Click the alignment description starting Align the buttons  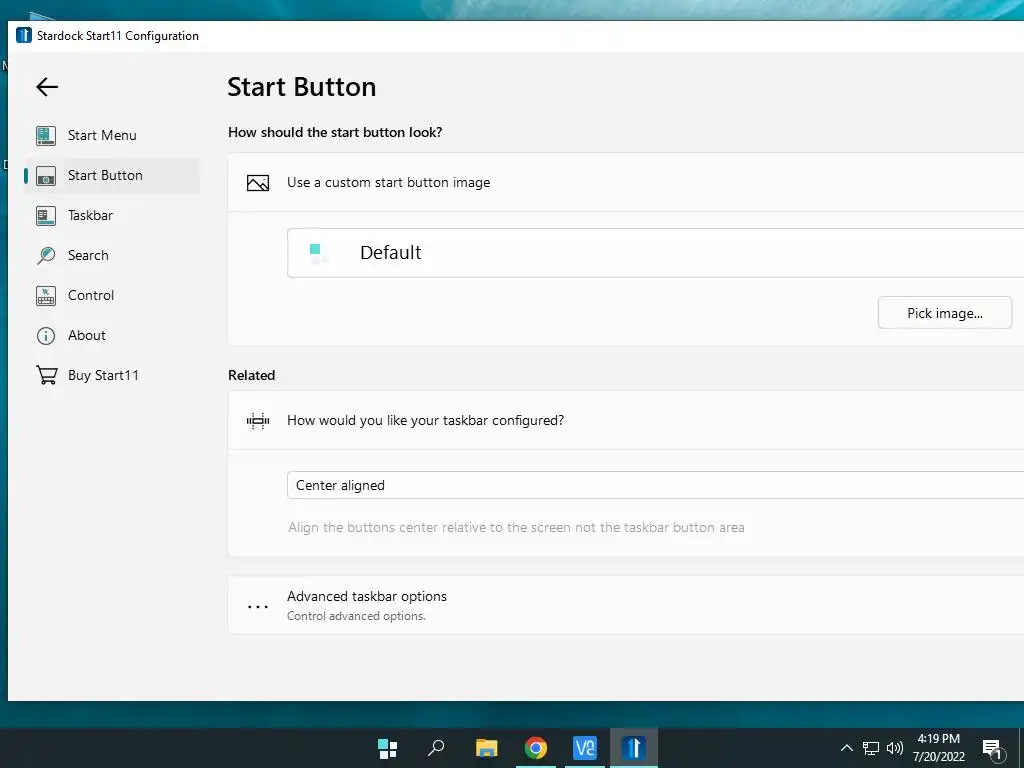coord(516,527)
